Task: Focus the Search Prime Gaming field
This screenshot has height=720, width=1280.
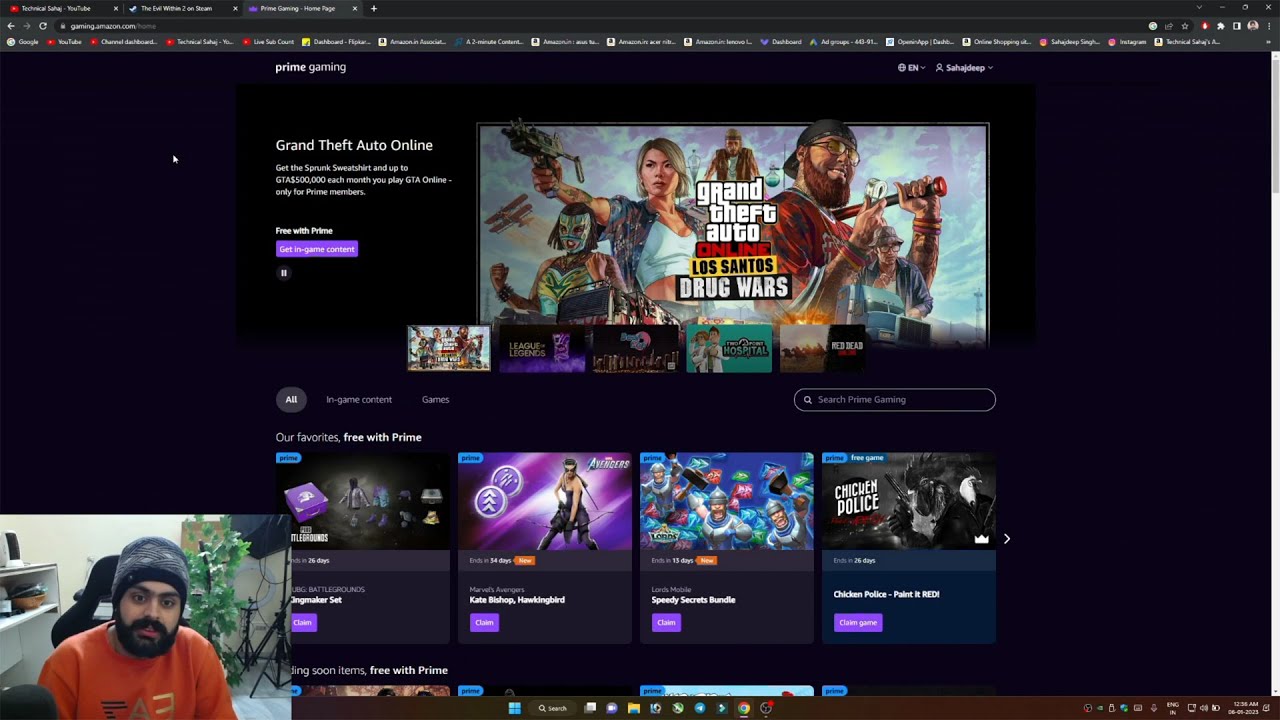Action: tap(895, 400)
